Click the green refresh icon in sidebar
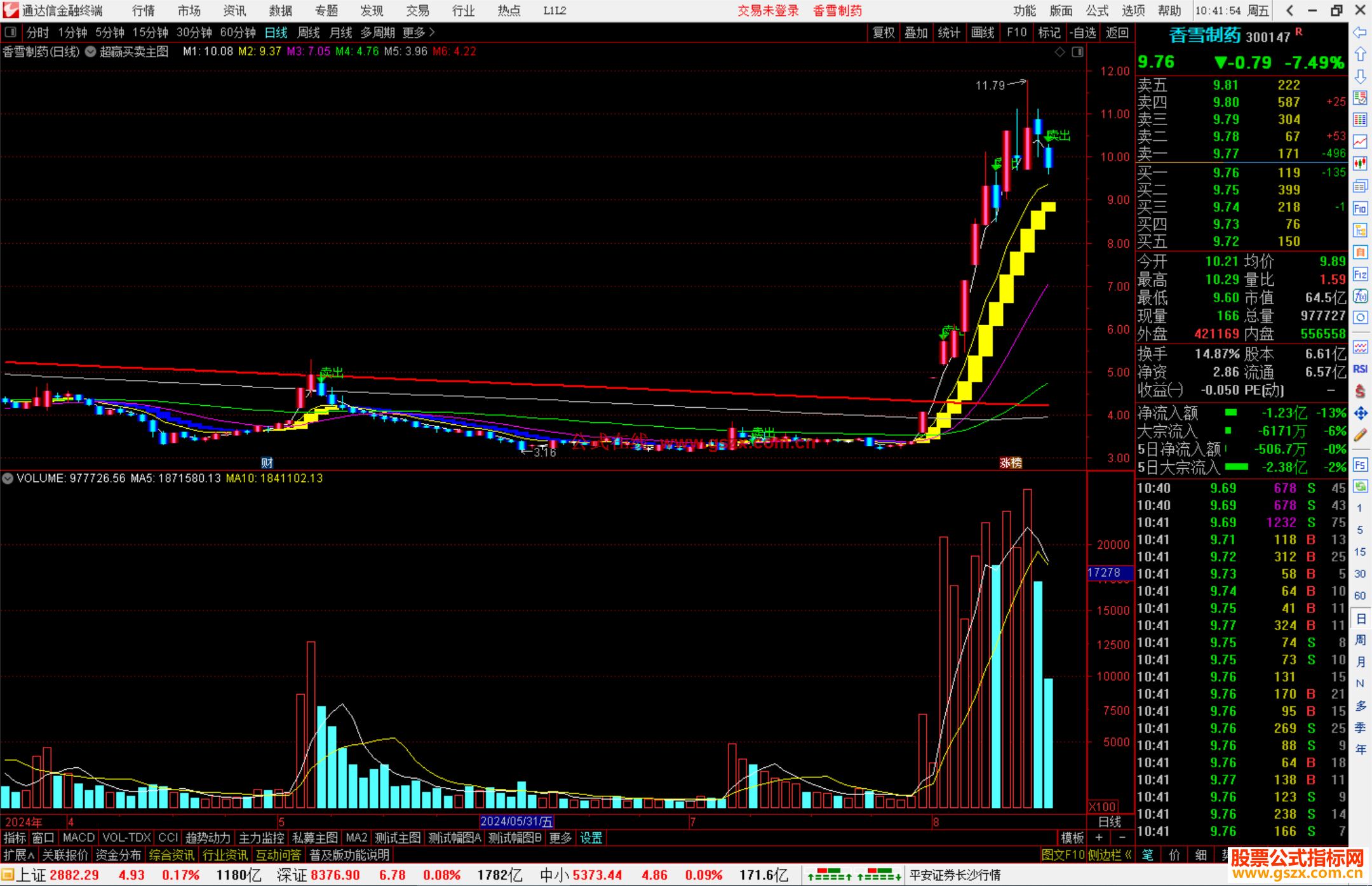 click(x=1360, y=487)
